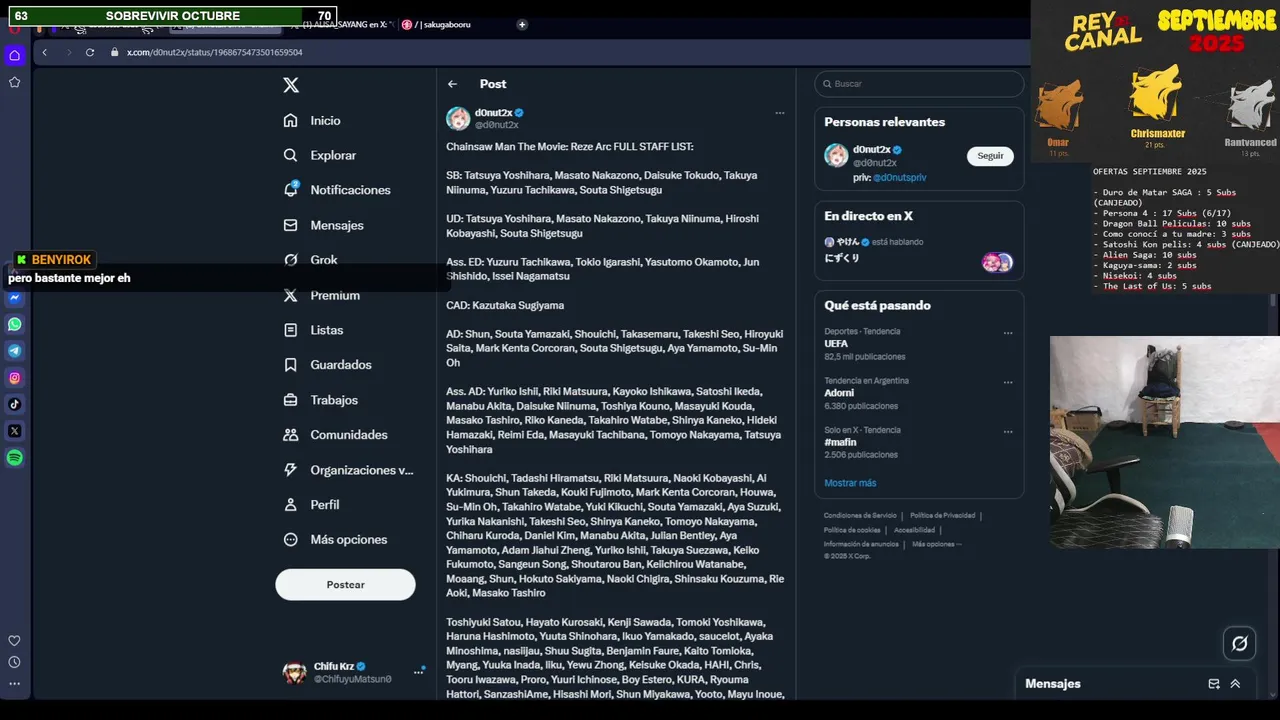
Task: Open a new tab with plus button
Action: (522, 24)
